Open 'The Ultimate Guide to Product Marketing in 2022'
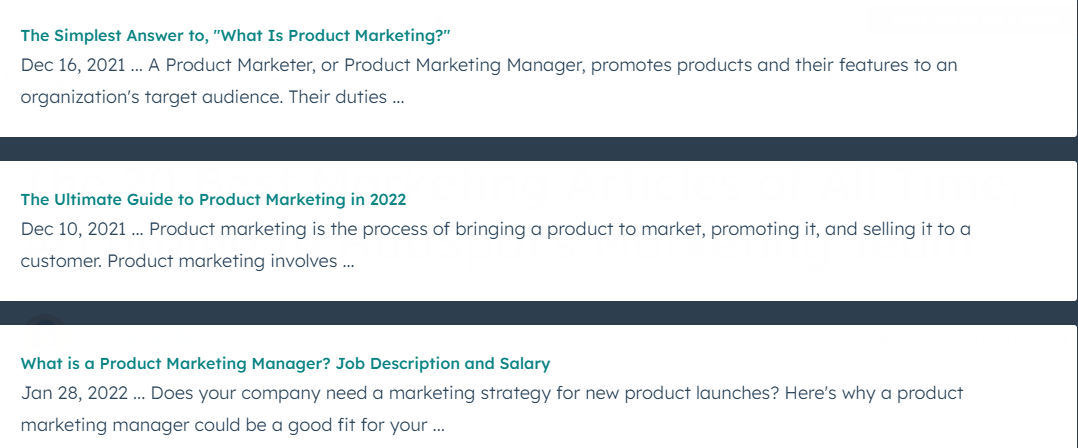This screenshot has height=448, width=1078. [x=213, y=199]
